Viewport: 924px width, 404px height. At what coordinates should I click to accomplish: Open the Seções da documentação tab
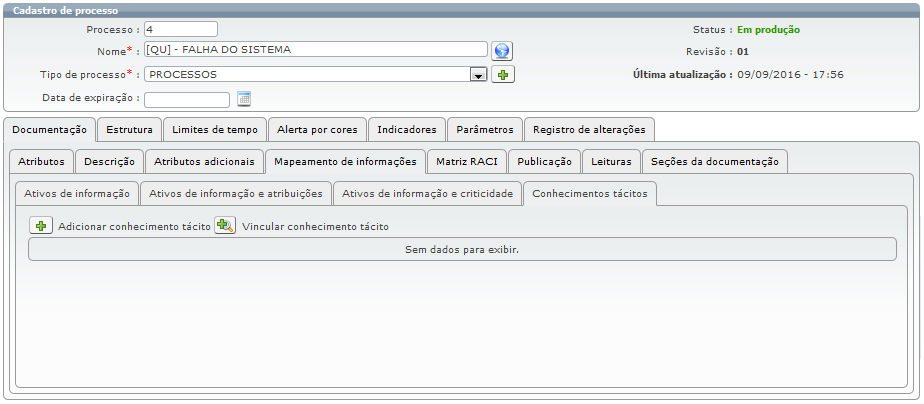[714, 162]
